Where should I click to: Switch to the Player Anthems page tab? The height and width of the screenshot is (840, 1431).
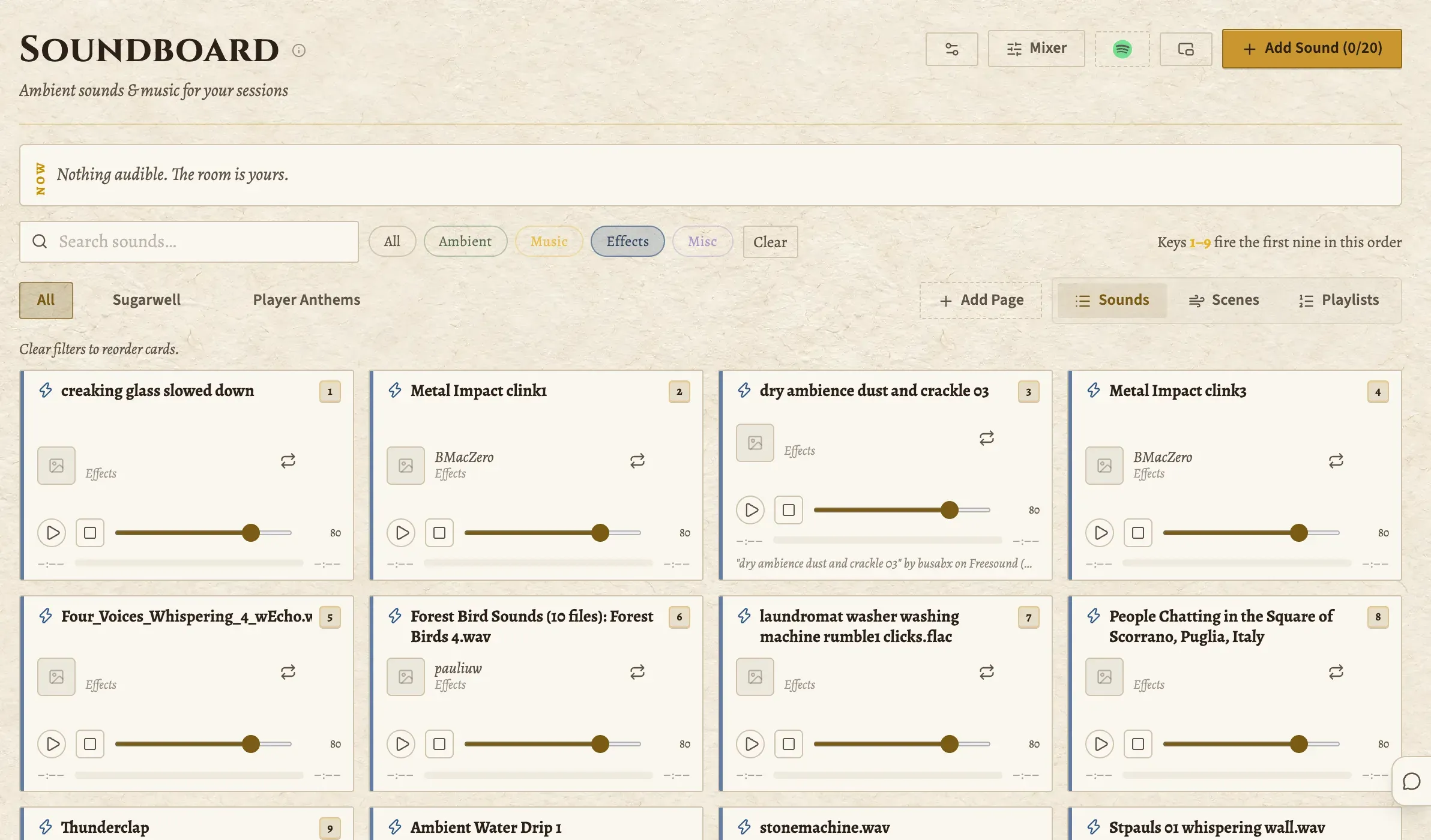(306, 300)
